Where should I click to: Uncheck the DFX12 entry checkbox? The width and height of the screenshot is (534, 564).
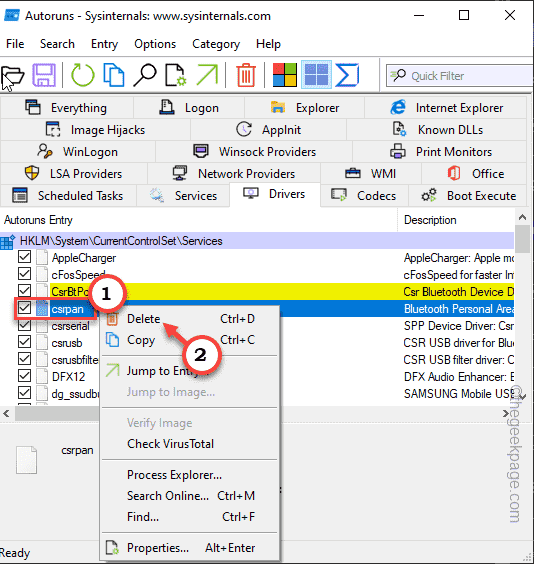coord(24,376)
